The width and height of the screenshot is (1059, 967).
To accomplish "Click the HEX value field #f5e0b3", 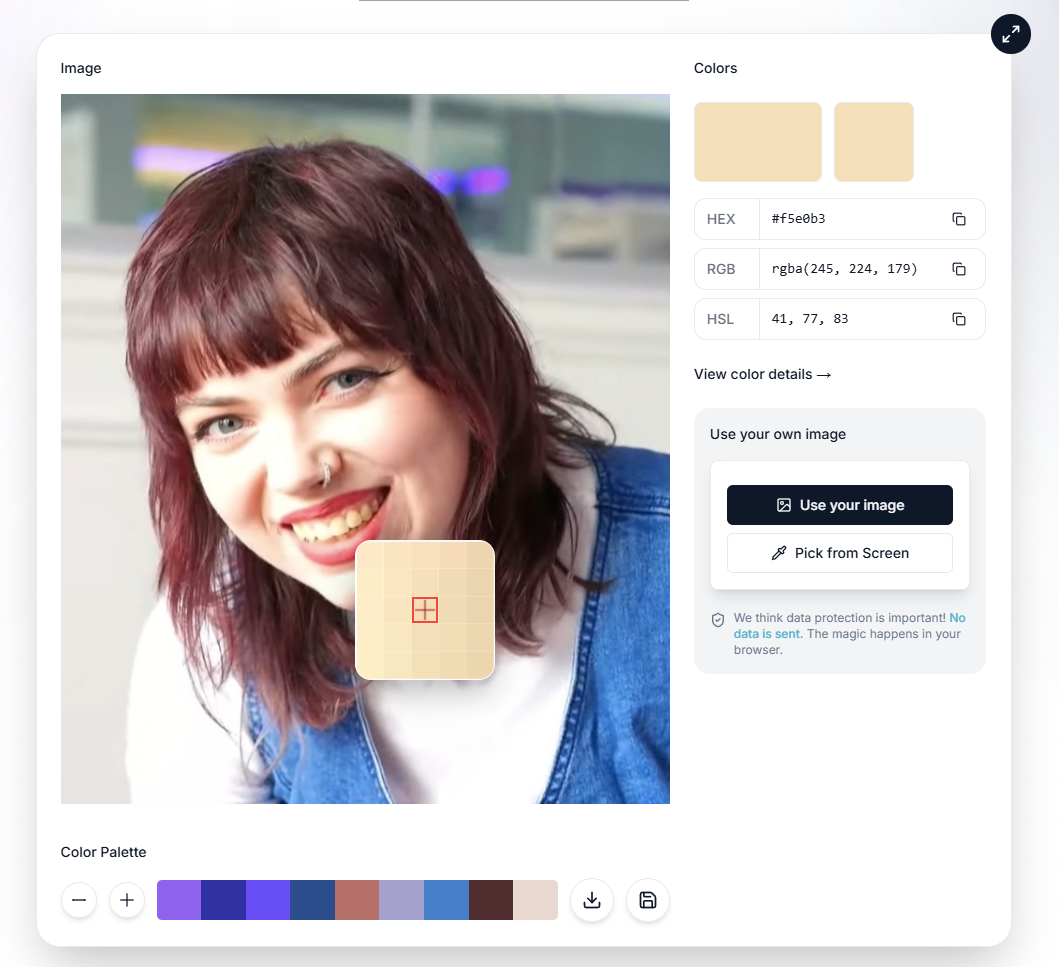I will (798, 219).
